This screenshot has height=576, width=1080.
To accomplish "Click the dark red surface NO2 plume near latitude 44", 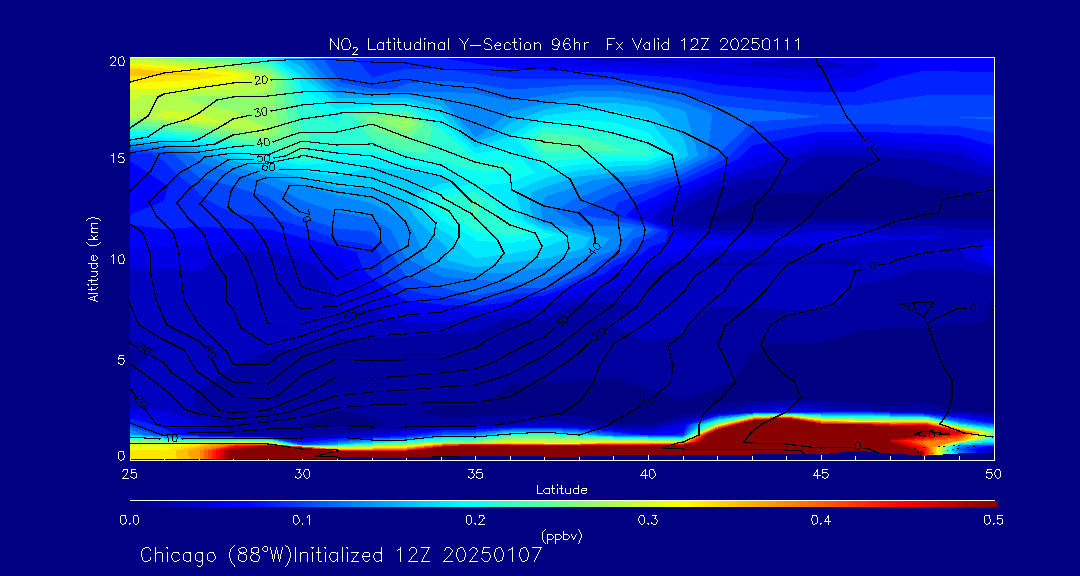I will [x=820, y=435].
